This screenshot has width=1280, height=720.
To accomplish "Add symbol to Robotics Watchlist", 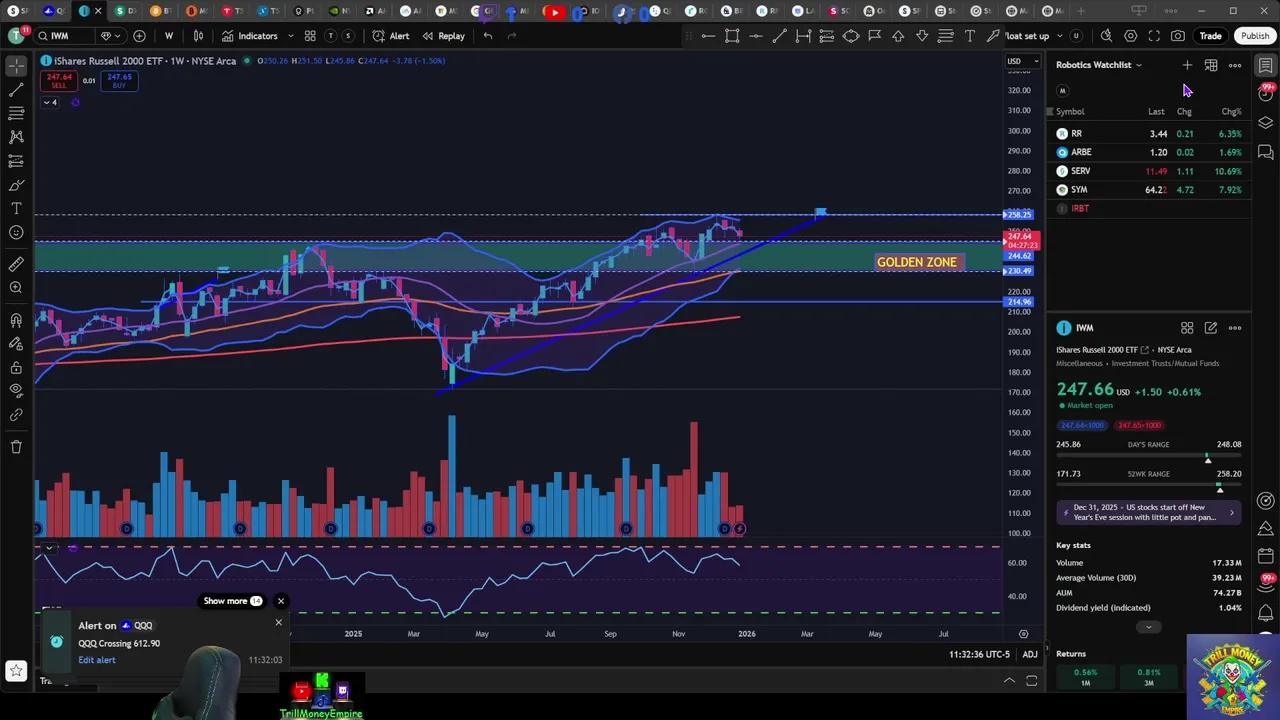I will click(x=1187, y=65).
